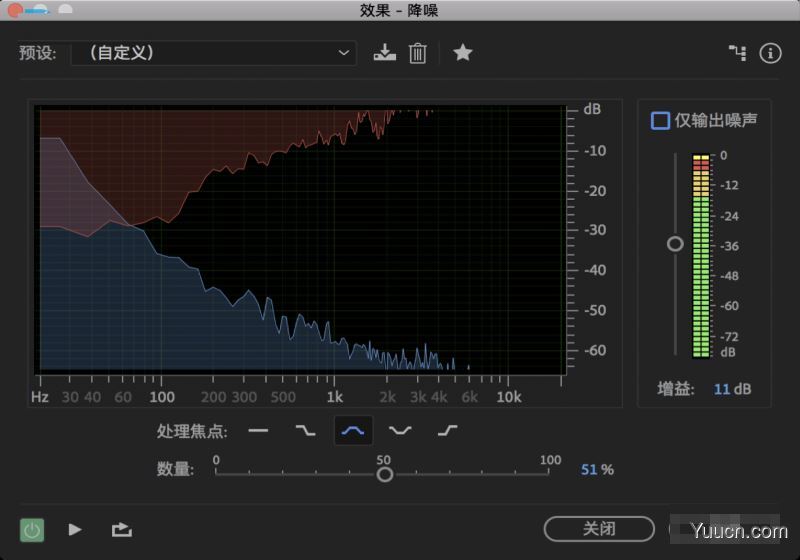Toggle the effect power state button
Screen dimensions: 800x560
[x=32, y=530]
